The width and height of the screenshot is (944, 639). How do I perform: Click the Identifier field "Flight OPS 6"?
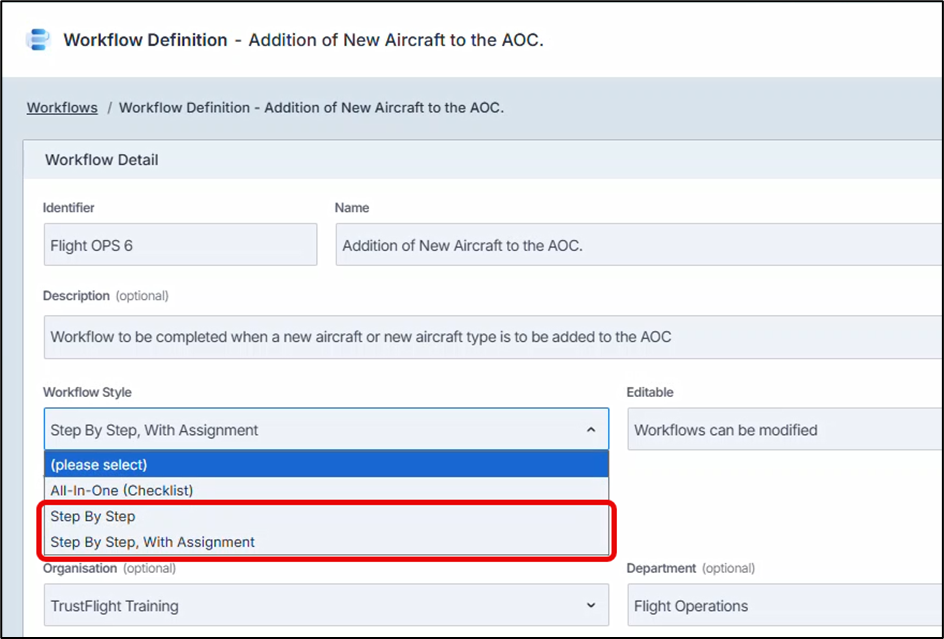[180, 245]
